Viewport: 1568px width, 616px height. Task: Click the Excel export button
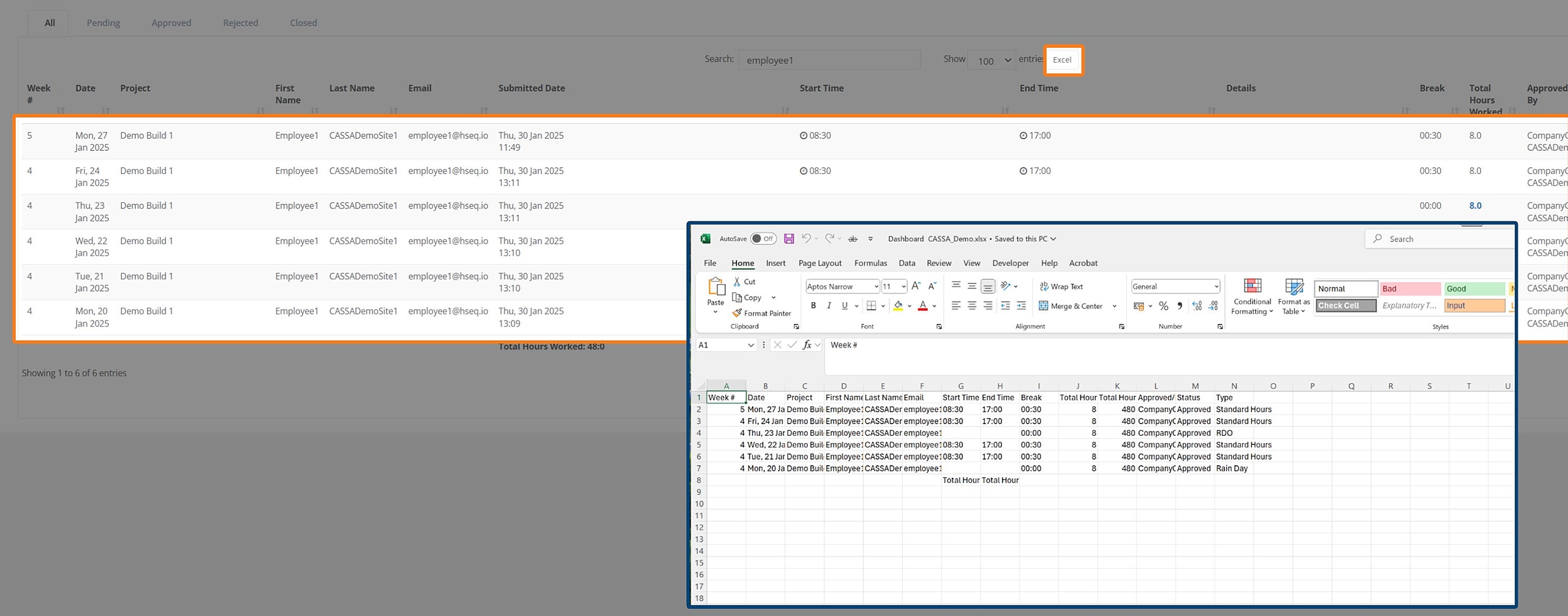click(x=1062, y=59)
